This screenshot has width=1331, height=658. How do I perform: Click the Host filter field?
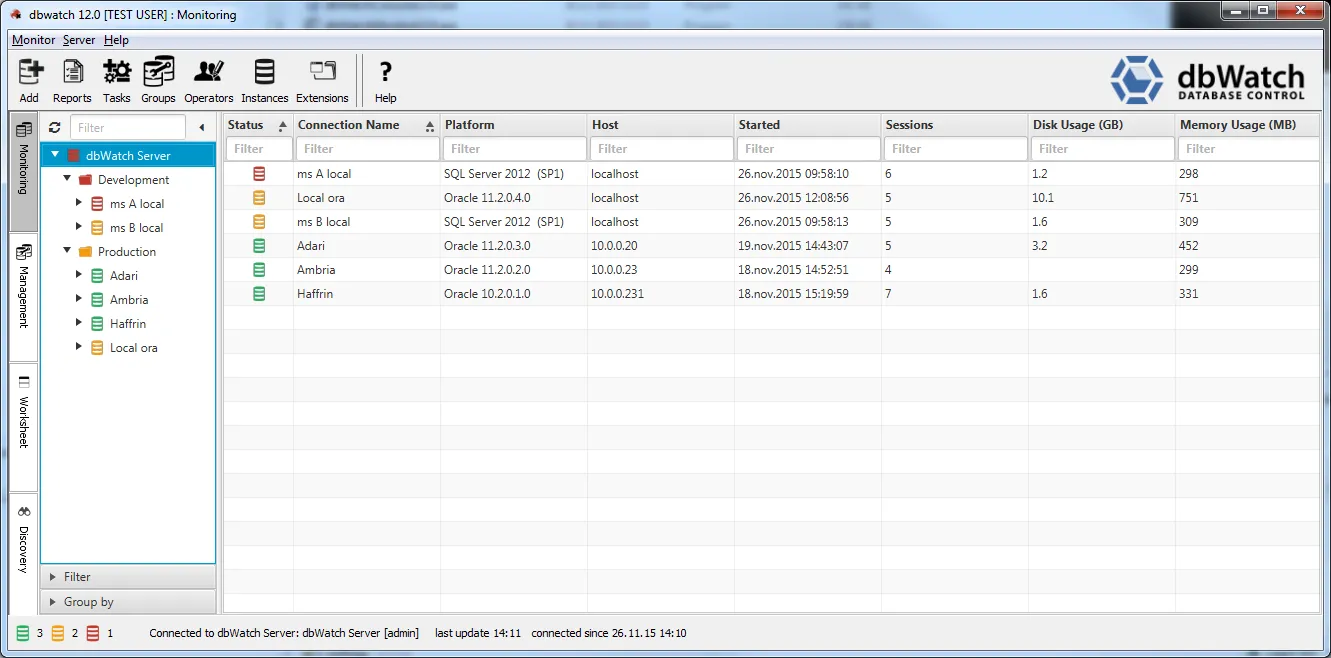tap(661, 149)
